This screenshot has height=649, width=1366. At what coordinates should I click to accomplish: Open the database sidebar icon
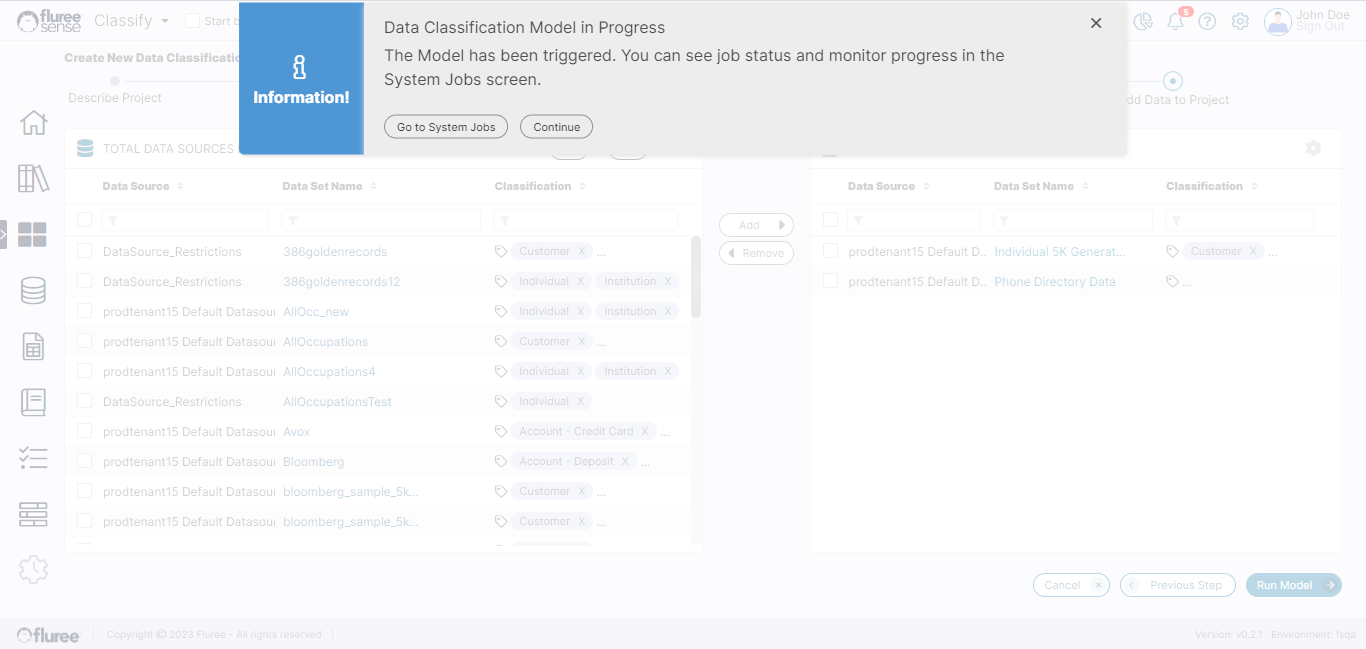coord(33,290)
